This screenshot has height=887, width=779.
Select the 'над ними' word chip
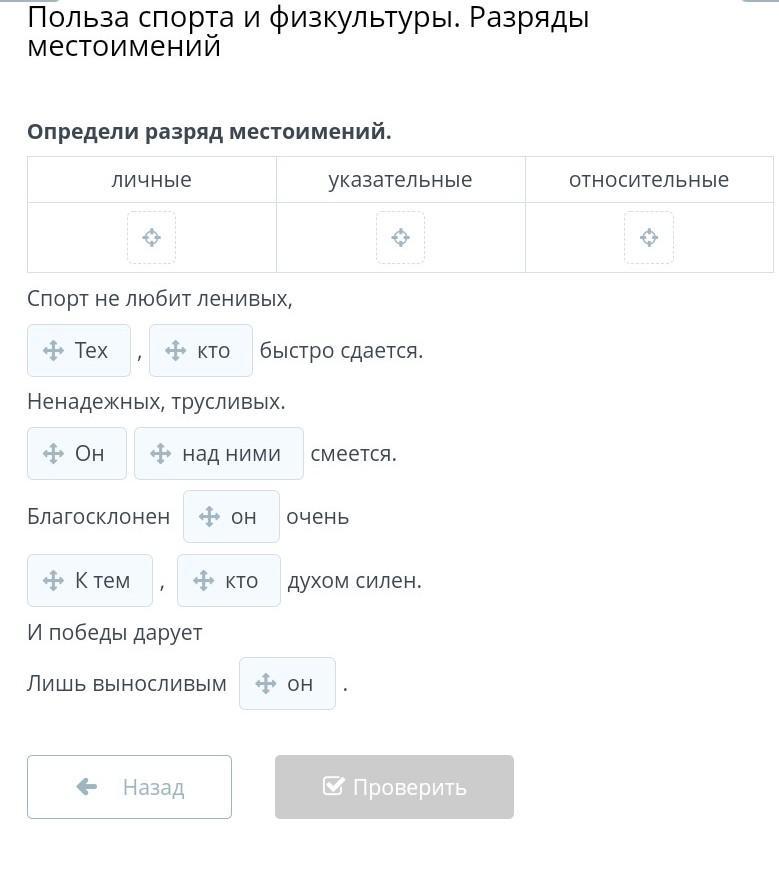[219, 454]
